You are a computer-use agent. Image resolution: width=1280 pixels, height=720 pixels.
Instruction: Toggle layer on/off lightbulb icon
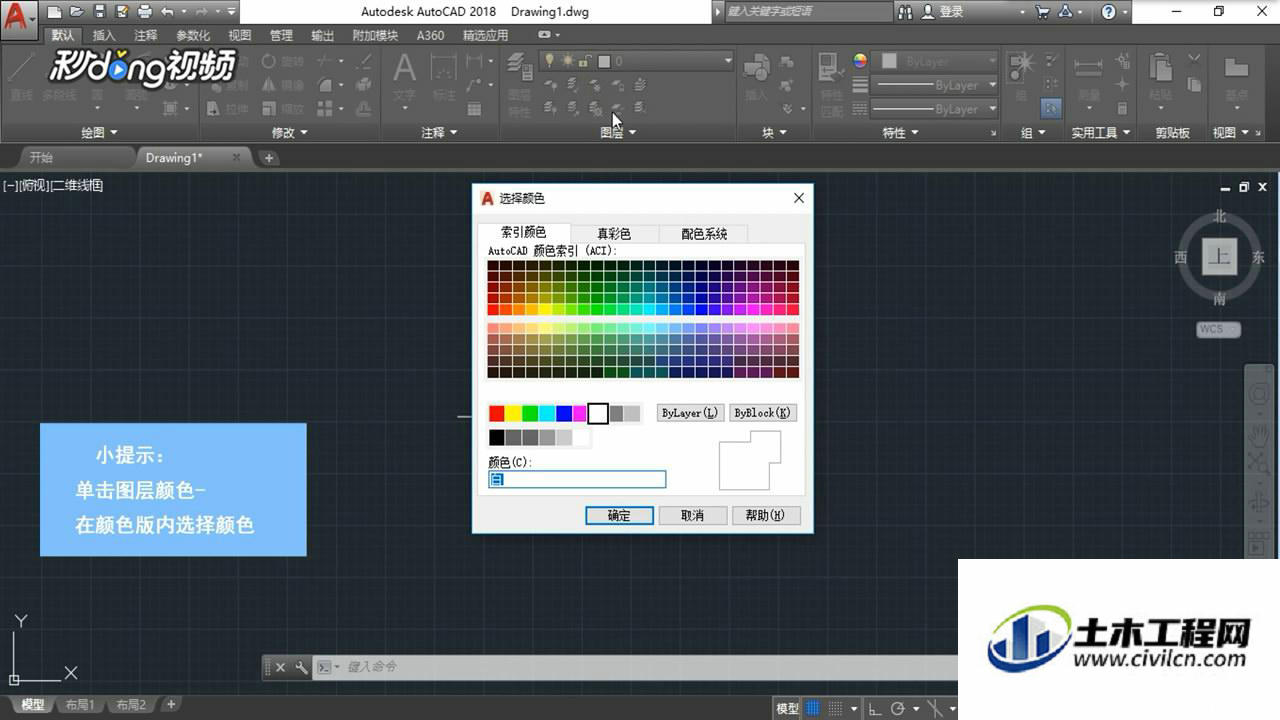[549, 61]
